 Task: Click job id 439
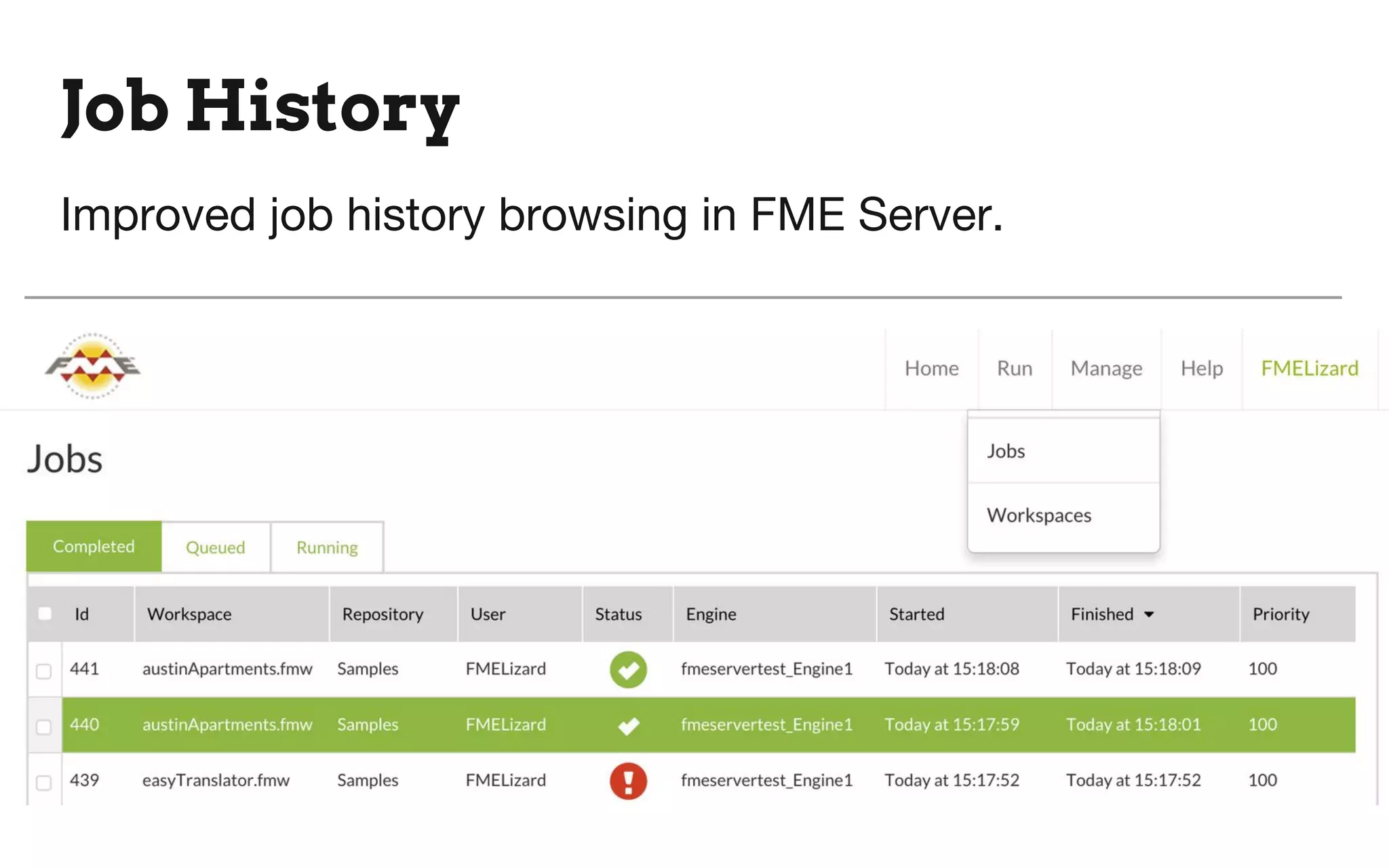click(x=84, y=780)
